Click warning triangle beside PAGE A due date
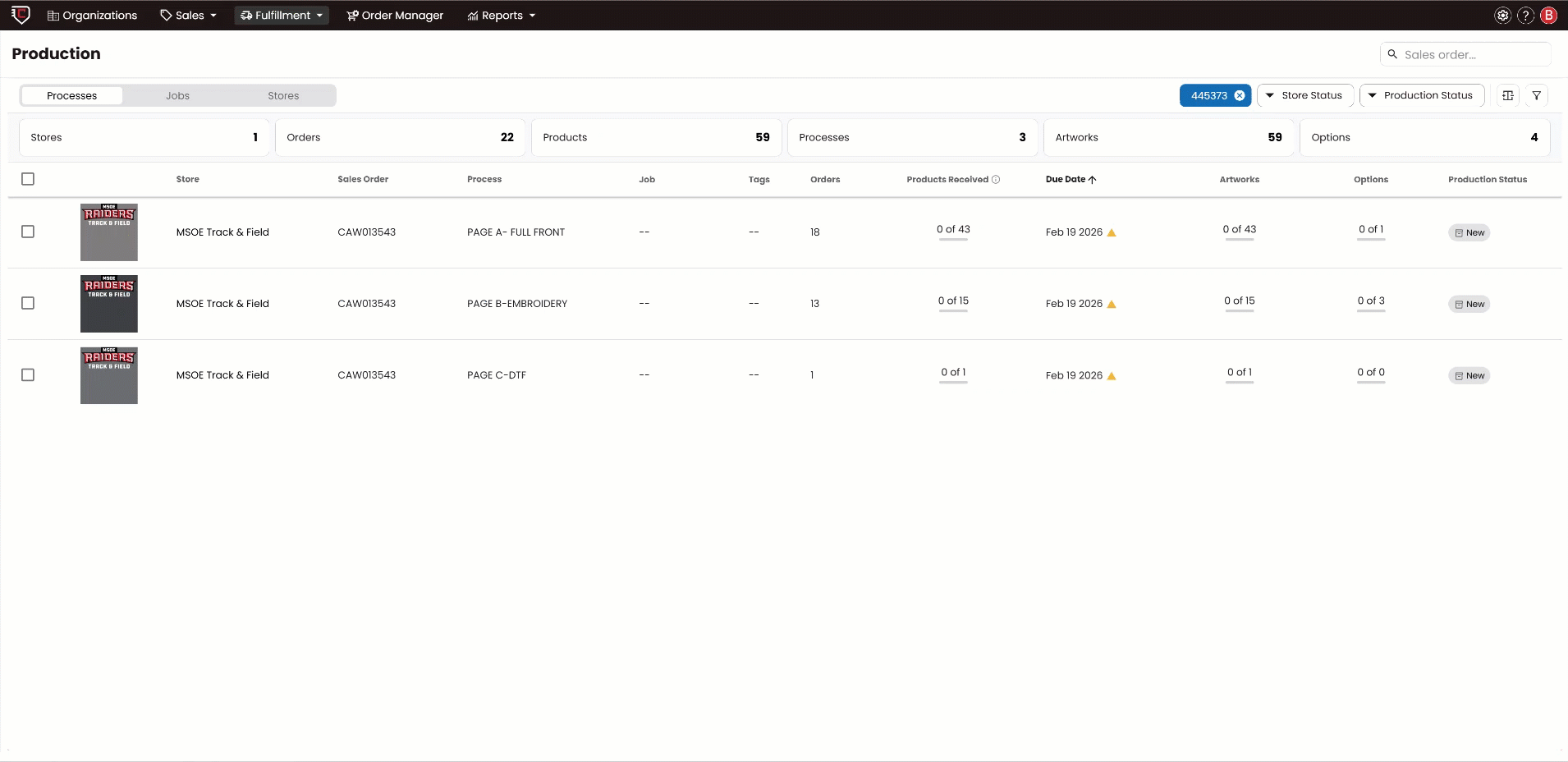The width and height of the screenshot is (1568, 762). (x=1112, y=233)
